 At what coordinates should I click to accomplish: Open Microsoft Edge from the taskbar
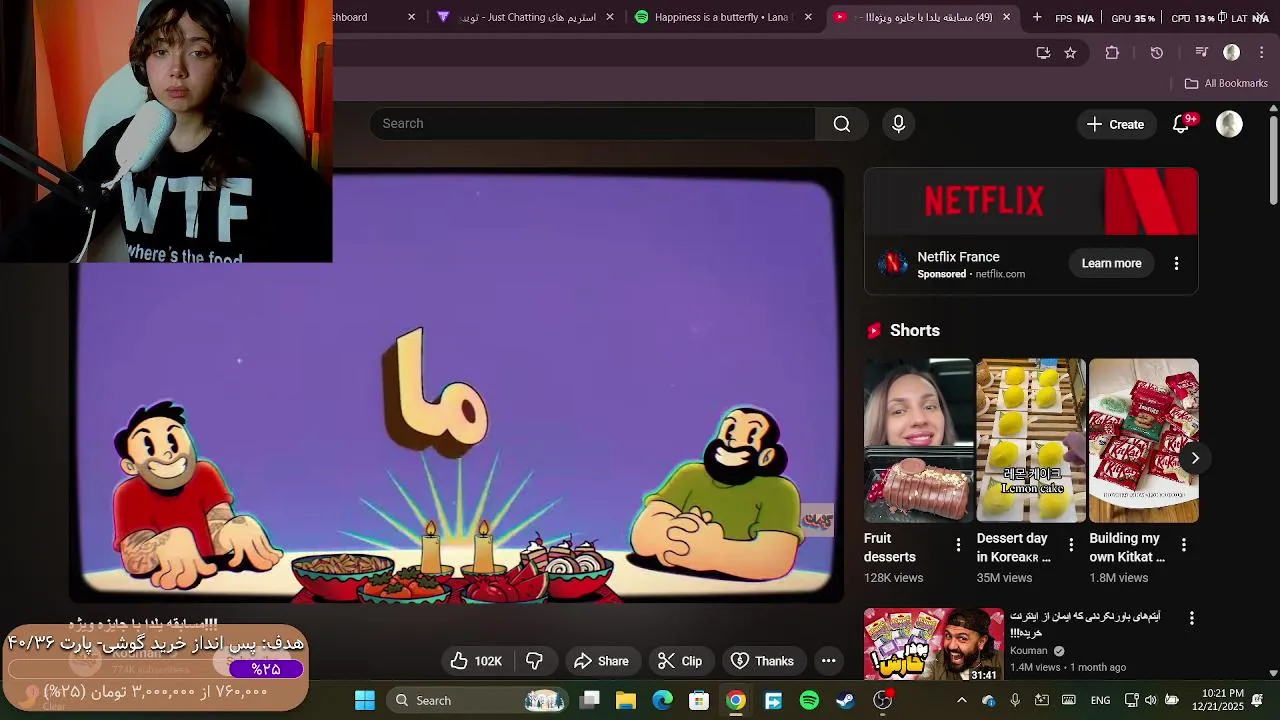click(x=662, y=700)
